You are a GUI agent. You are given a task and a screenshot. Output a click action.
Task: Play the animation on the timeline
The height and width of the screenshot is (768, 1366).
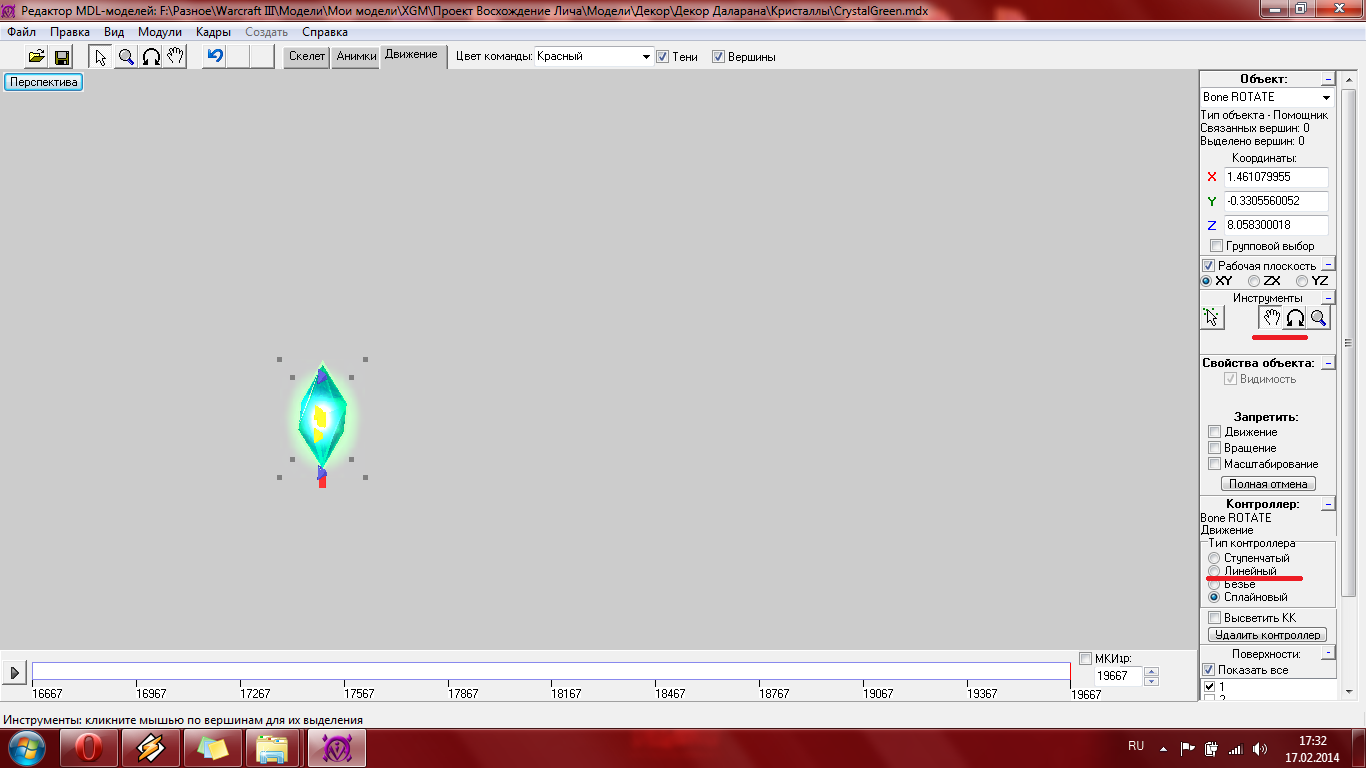click(x=15, y=673)
